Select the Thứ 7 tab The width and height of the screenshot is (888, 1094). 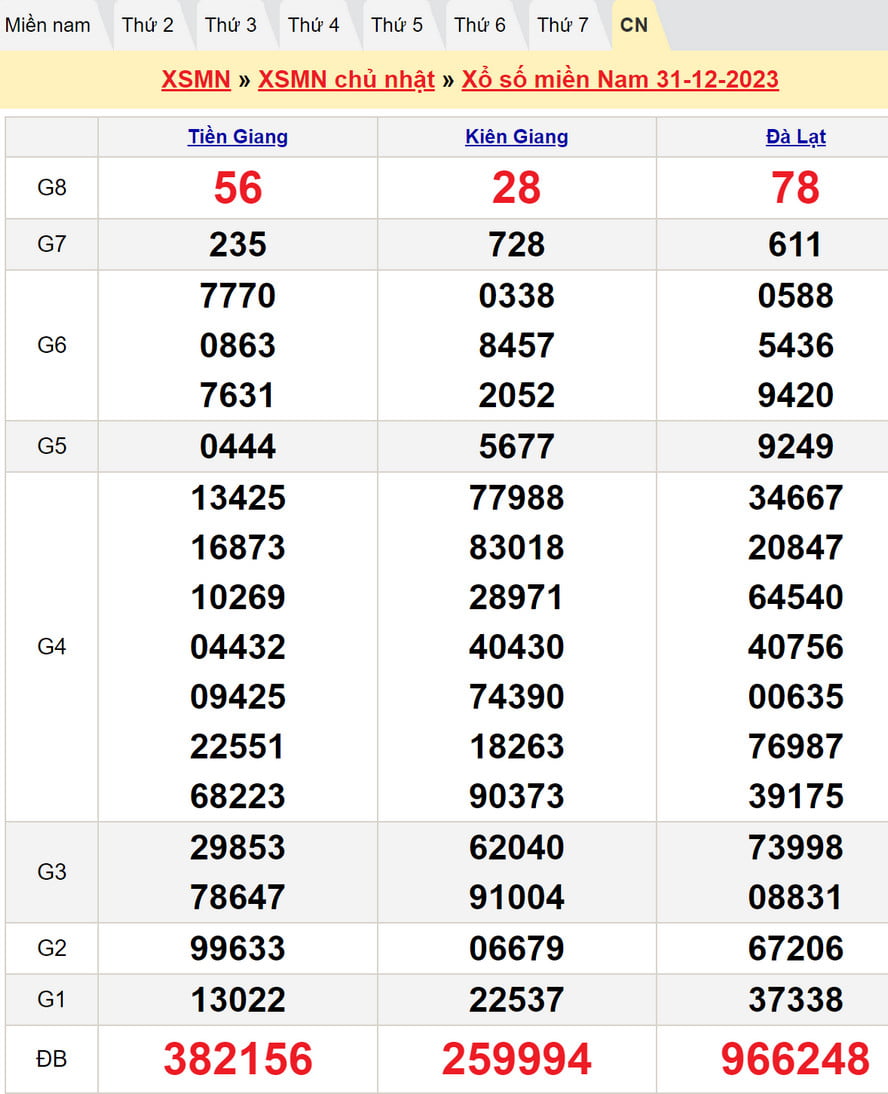pos(563,25)
